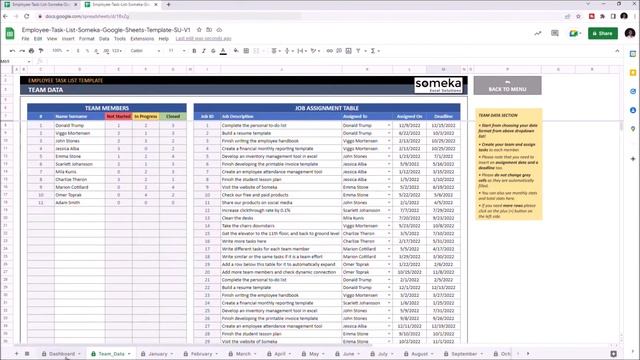
Task: Activate the paint format tool
Action: point(41,51)
